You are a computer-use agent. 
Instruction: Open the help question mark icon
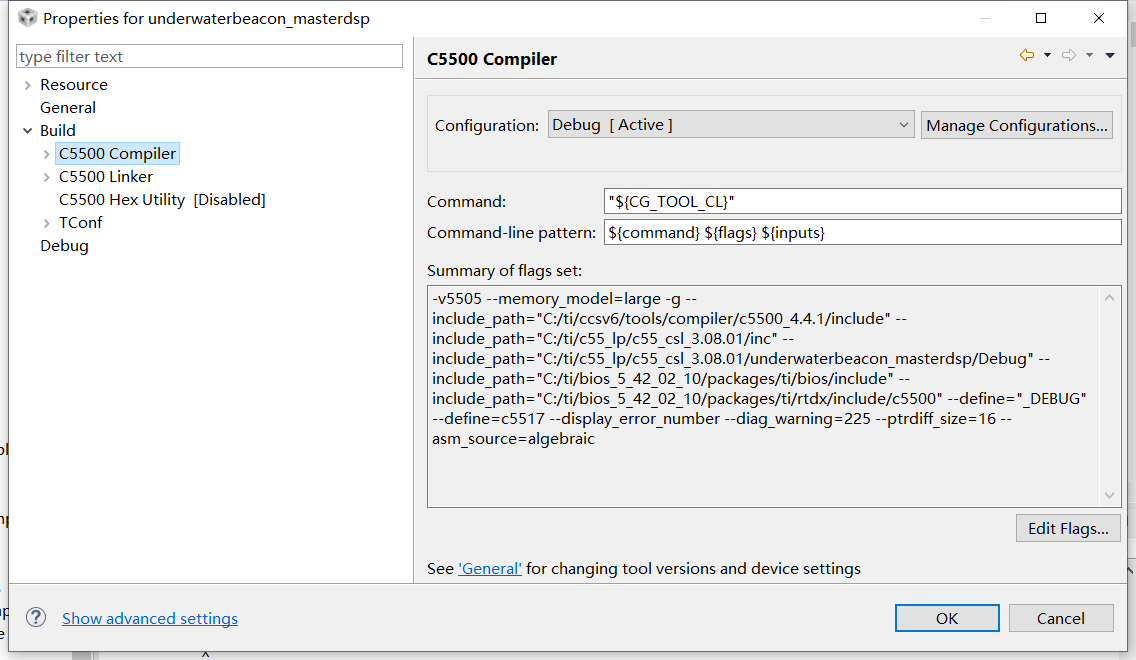(x=36, y=617)
